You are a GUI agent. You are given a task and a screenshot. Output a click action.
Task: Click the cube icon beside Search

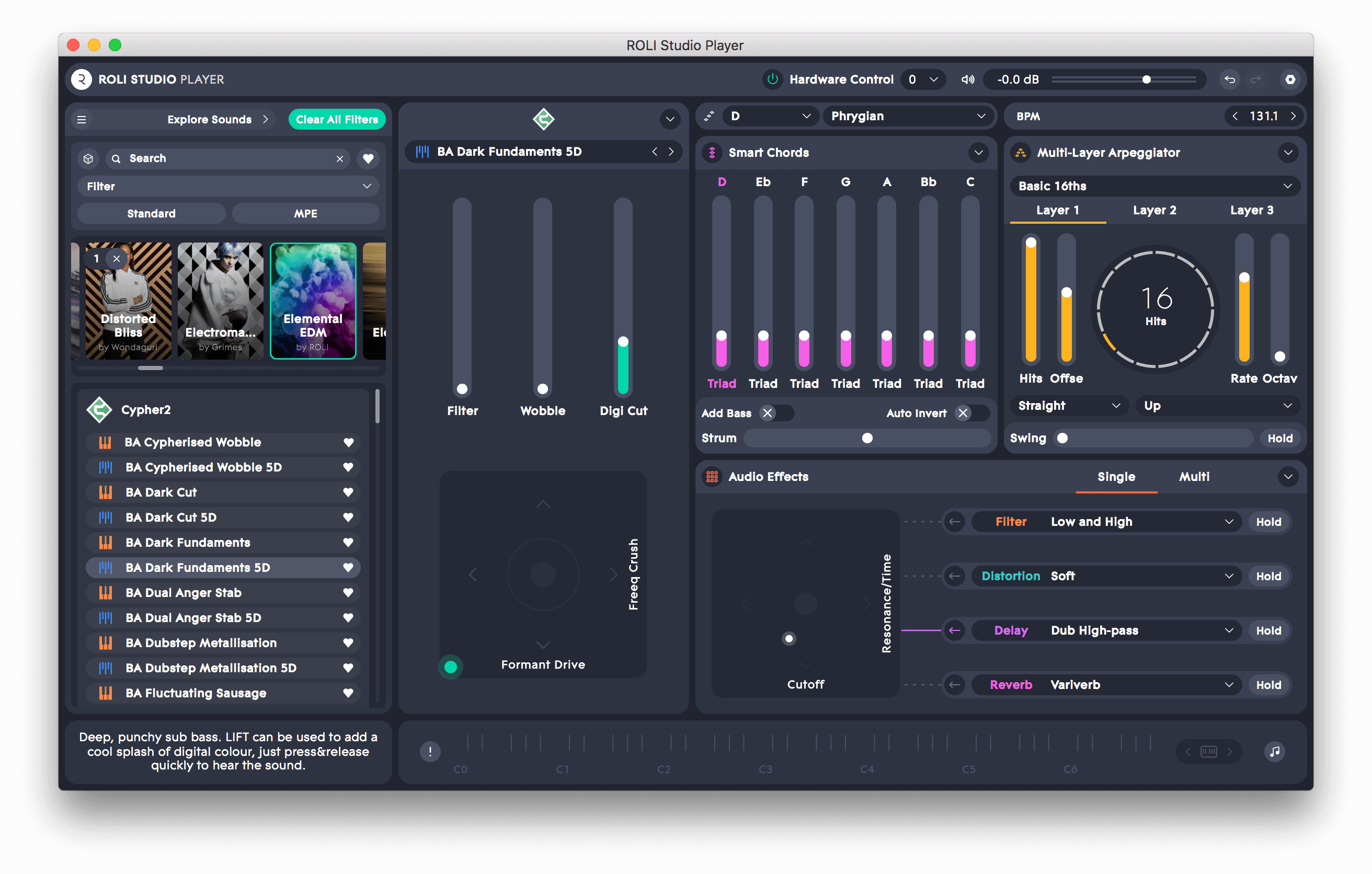[88, 158]
